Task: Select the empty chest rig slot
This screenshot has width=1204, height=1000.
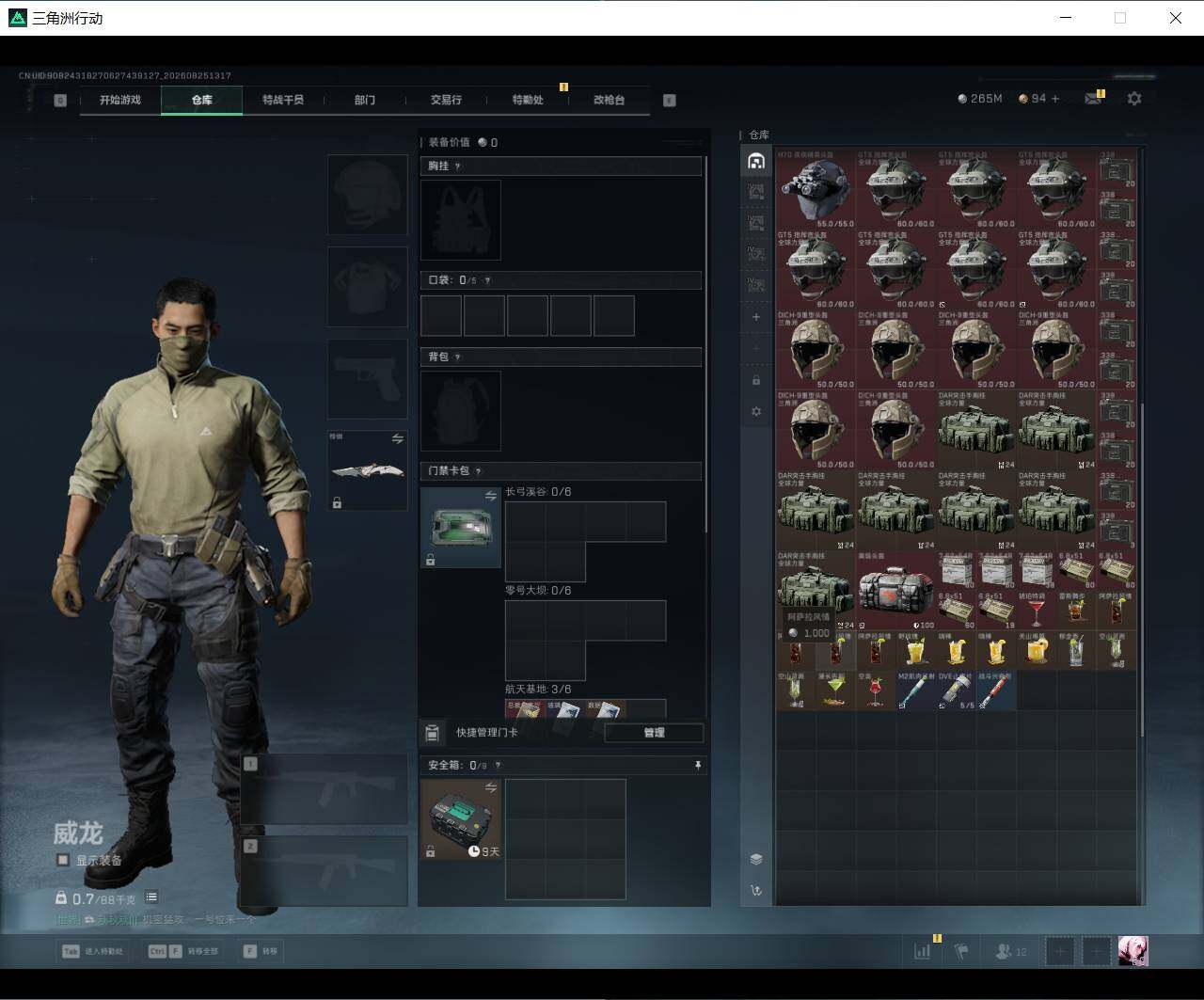Action: (461, 220)
